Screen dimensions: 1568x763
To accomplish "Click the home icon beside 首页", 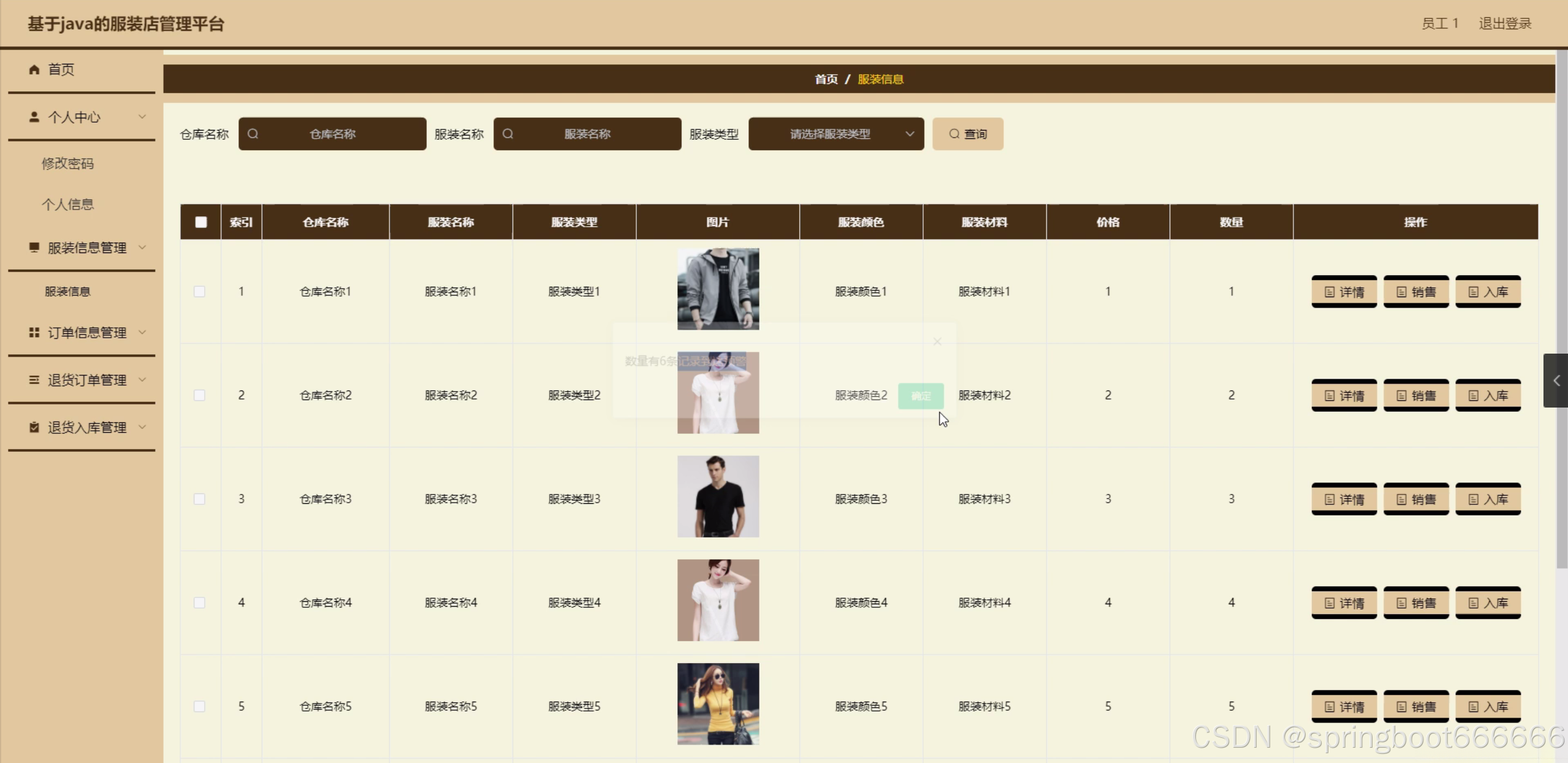I will coord(34,69).
